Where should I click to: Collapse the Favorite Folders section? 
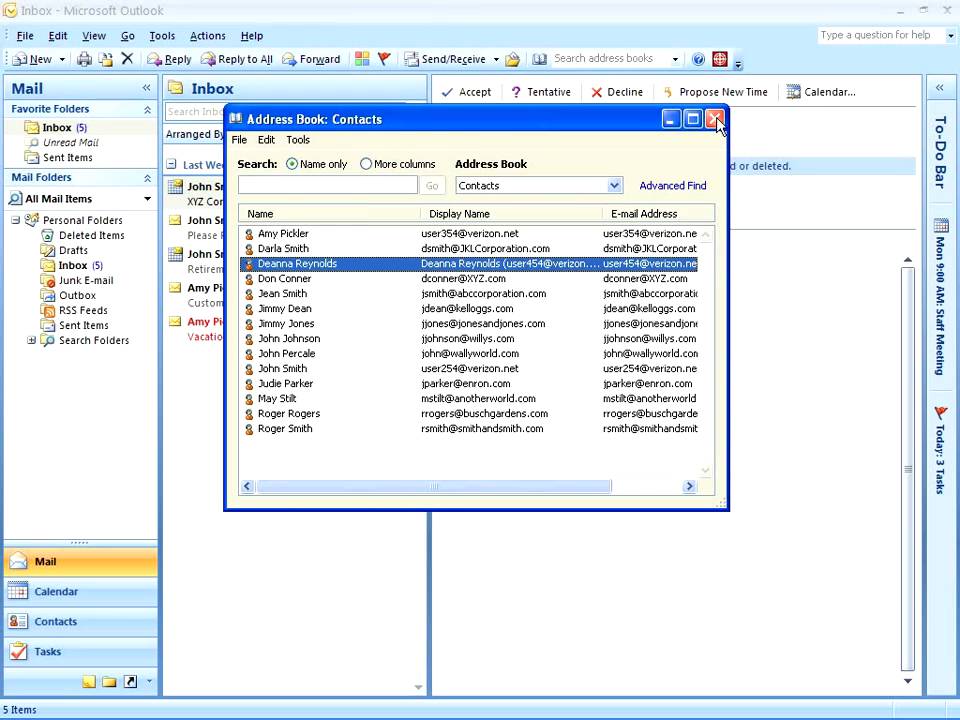click(x=147, y=110)
